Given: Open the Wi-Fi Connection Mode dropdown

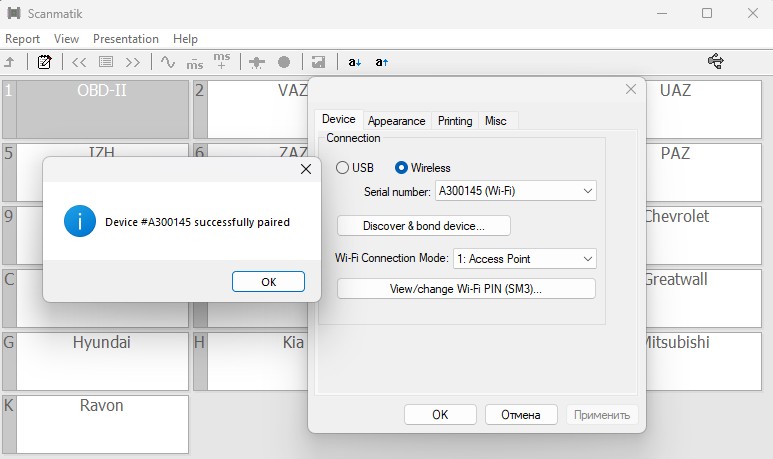Looking at the screenshot, I should [524, 258].
